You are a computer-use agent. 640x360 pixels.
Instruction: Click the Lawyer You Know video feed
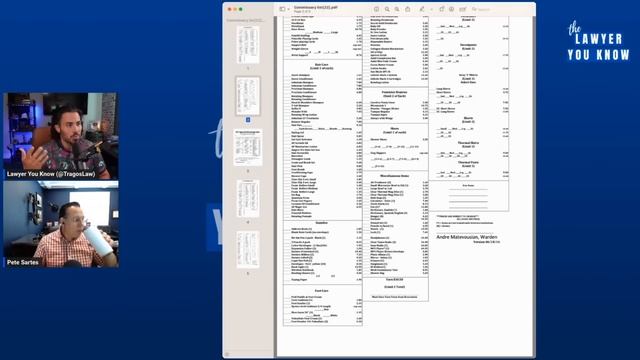point(61,136)
